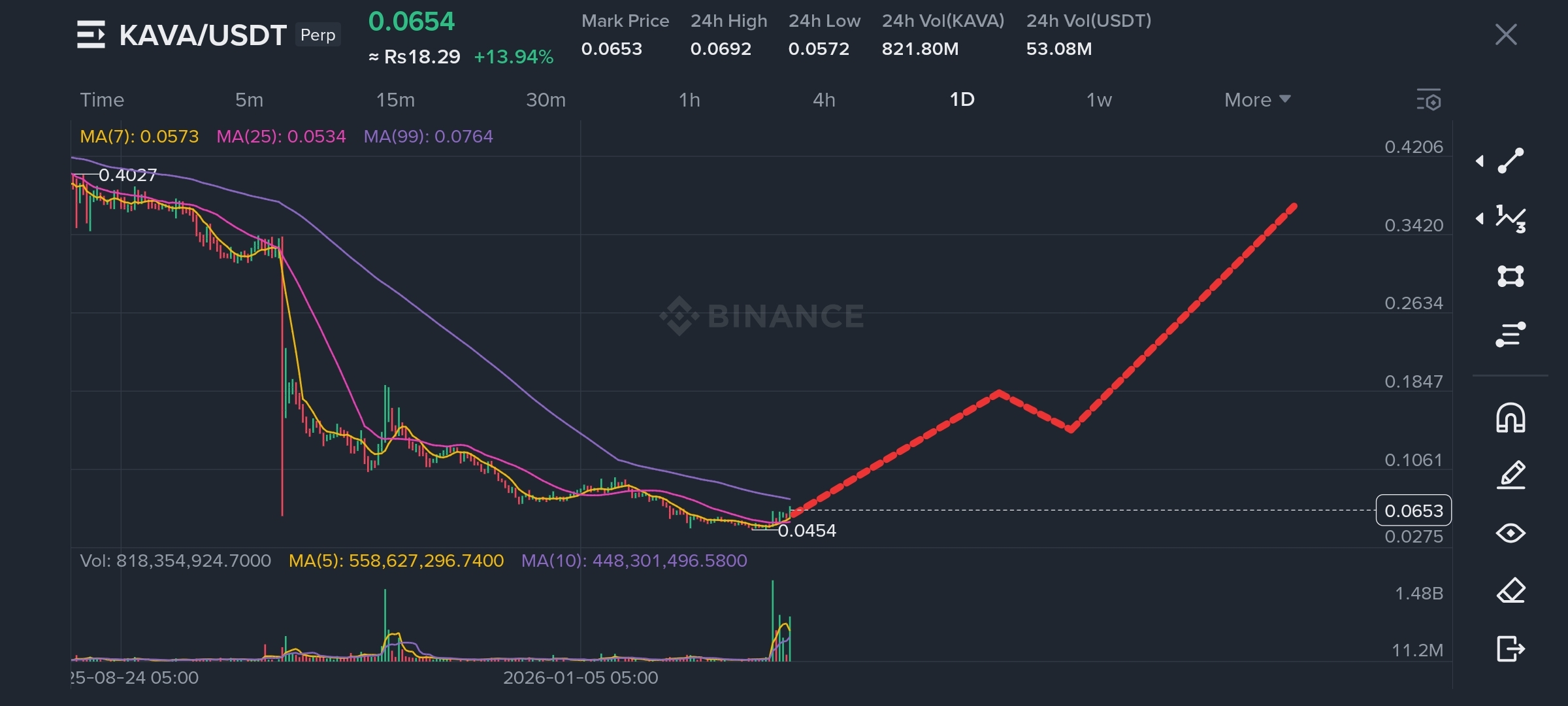The height and width of the screenshot is (706, 1568).
Task: Open the More intervals dropdown
Action: (1257, 100)
